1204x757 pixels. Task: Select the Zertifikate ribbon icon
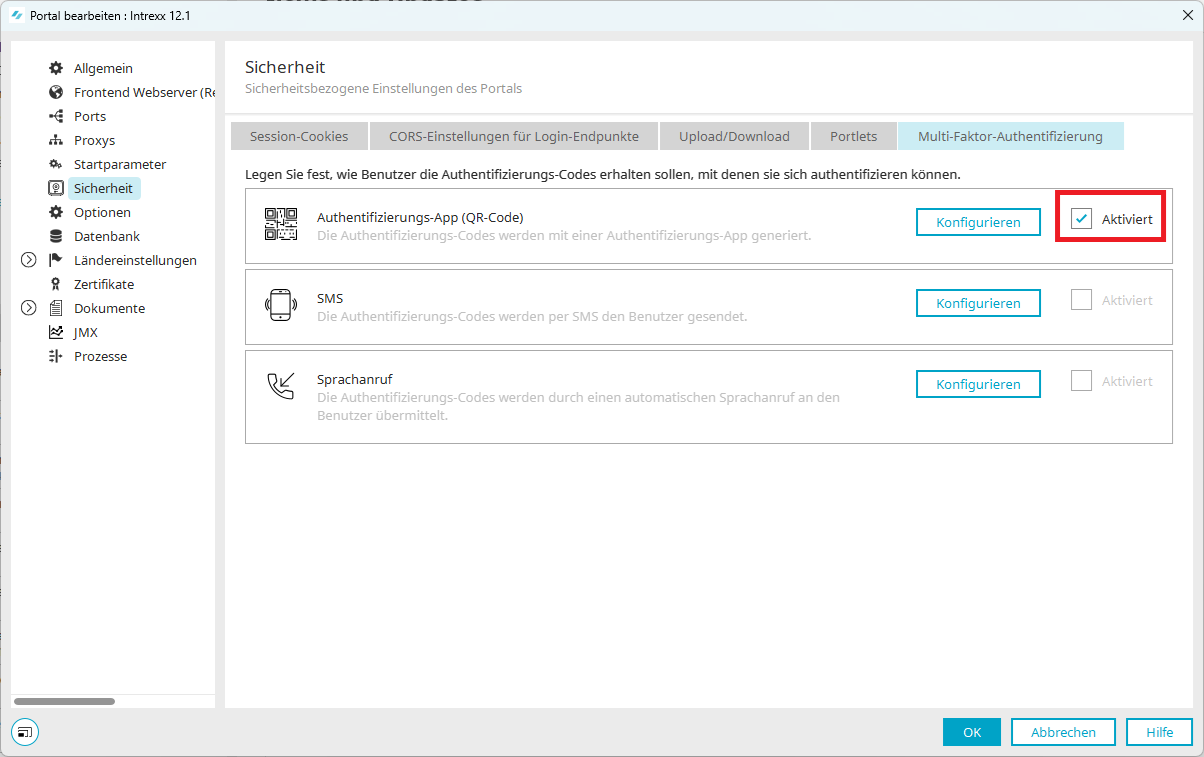56,284
